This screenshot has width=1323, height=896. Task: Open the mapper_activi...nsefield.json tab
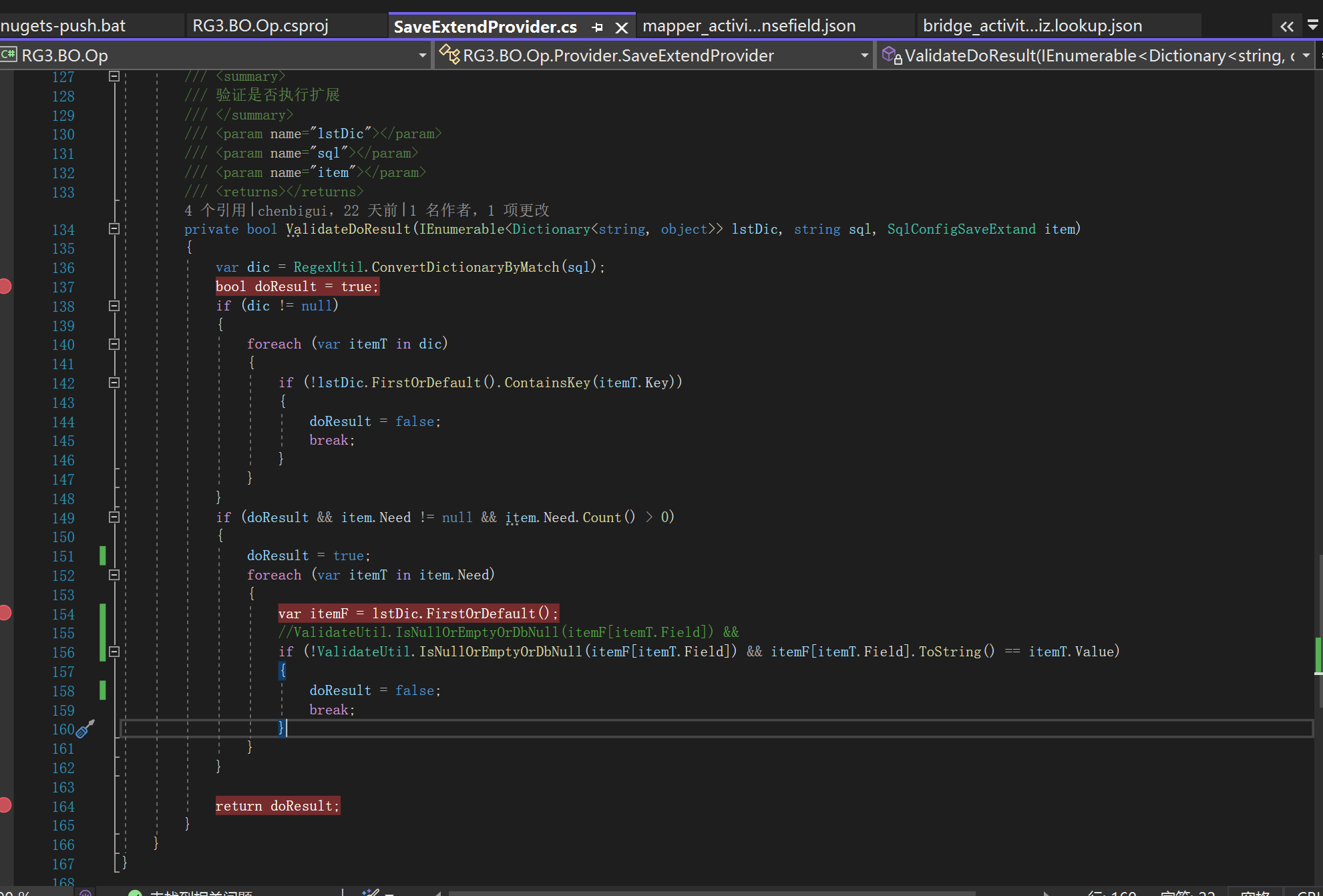[749, 26]
